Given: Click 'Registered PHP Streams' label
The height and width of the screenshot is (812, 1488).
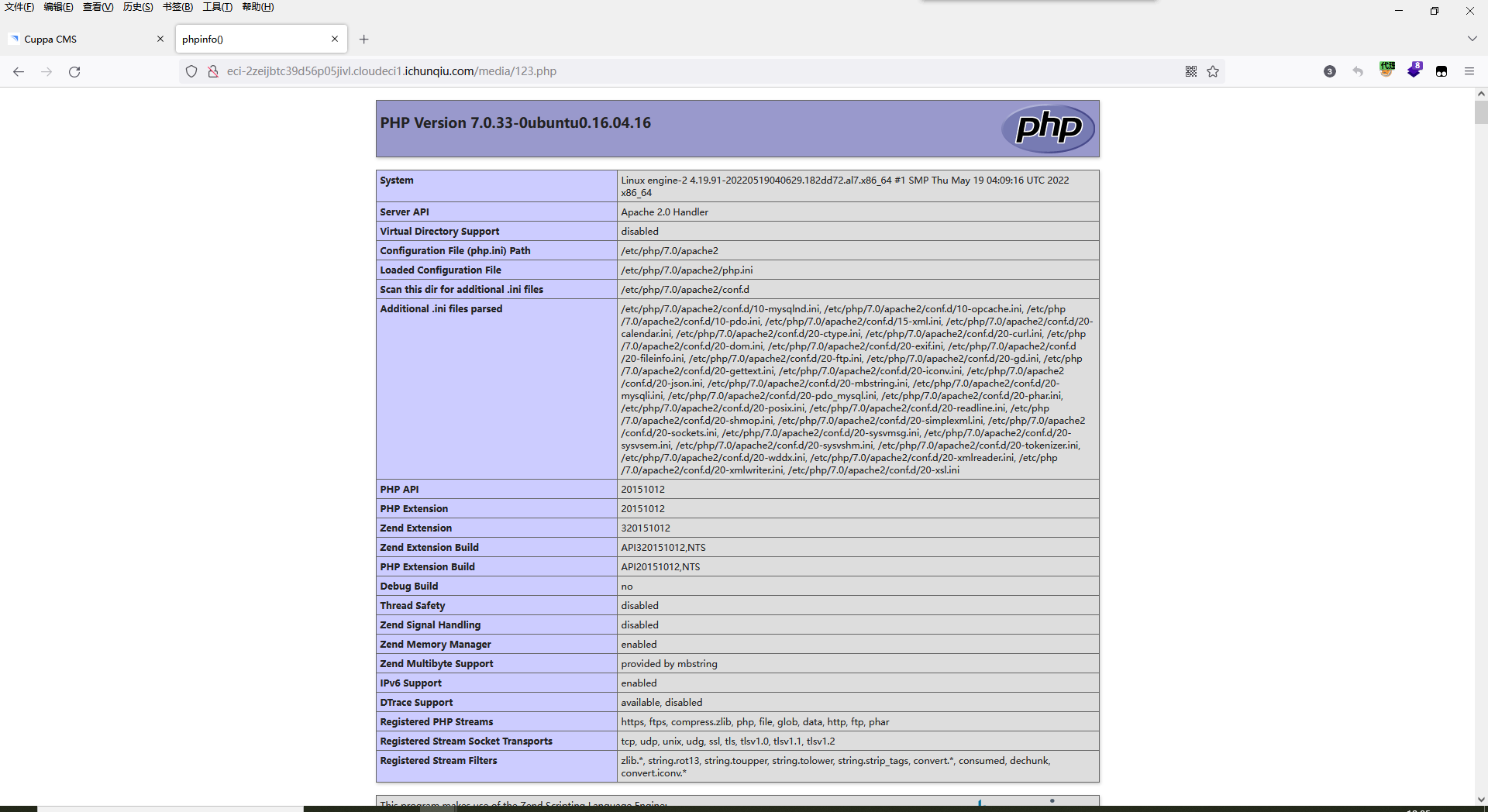Looking at the screenshot, I should click(x=436, y=722).
